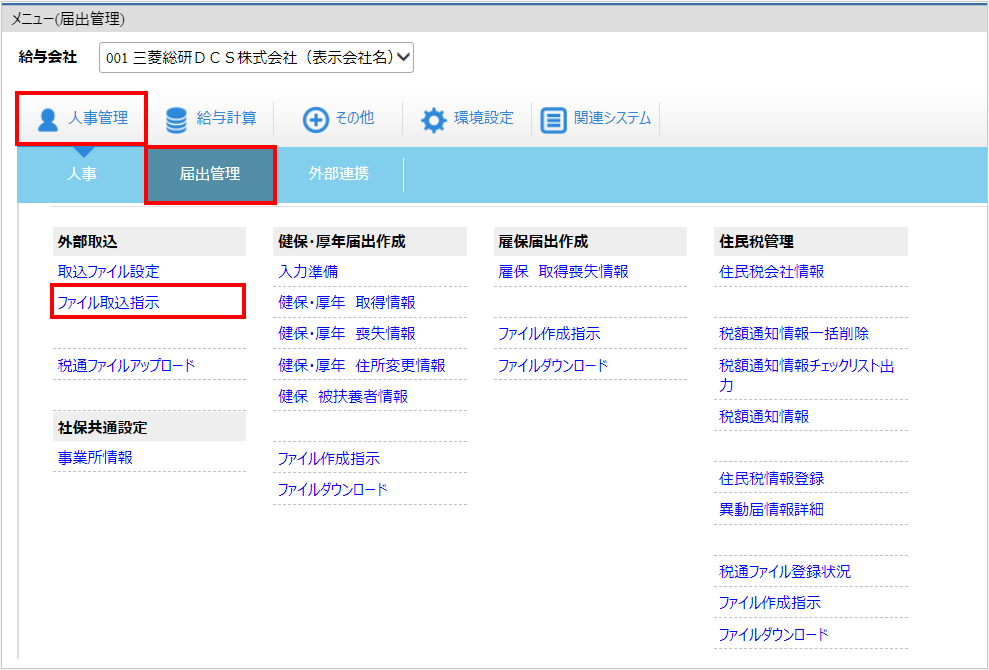The image size is (989, 670).
Task: Click the database stack icon for 給与計算
Action: [x=177, y=120]
